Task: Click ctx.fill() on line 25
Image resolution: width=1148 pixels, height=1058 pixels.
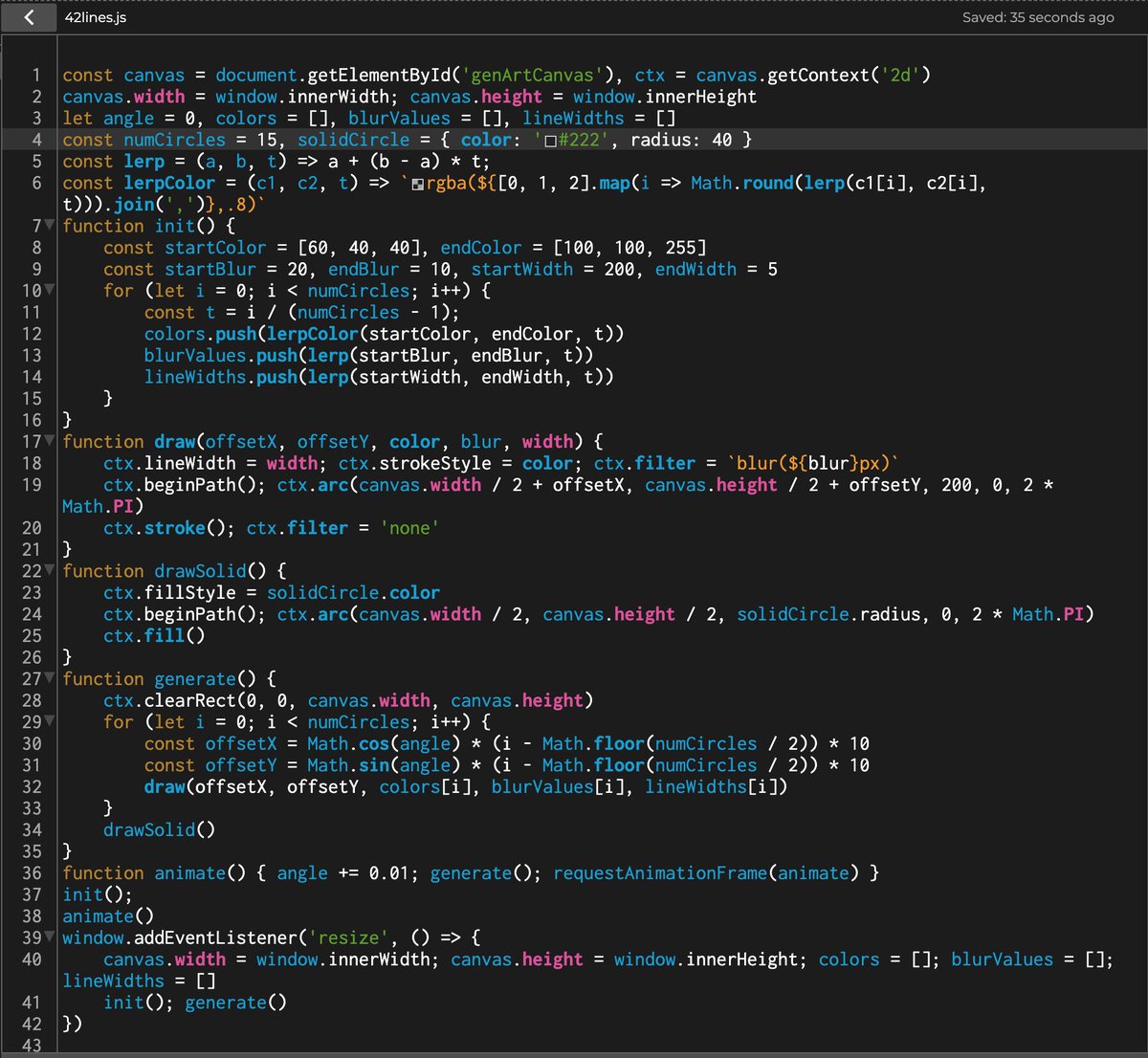Action: click(x=154, y=636)
